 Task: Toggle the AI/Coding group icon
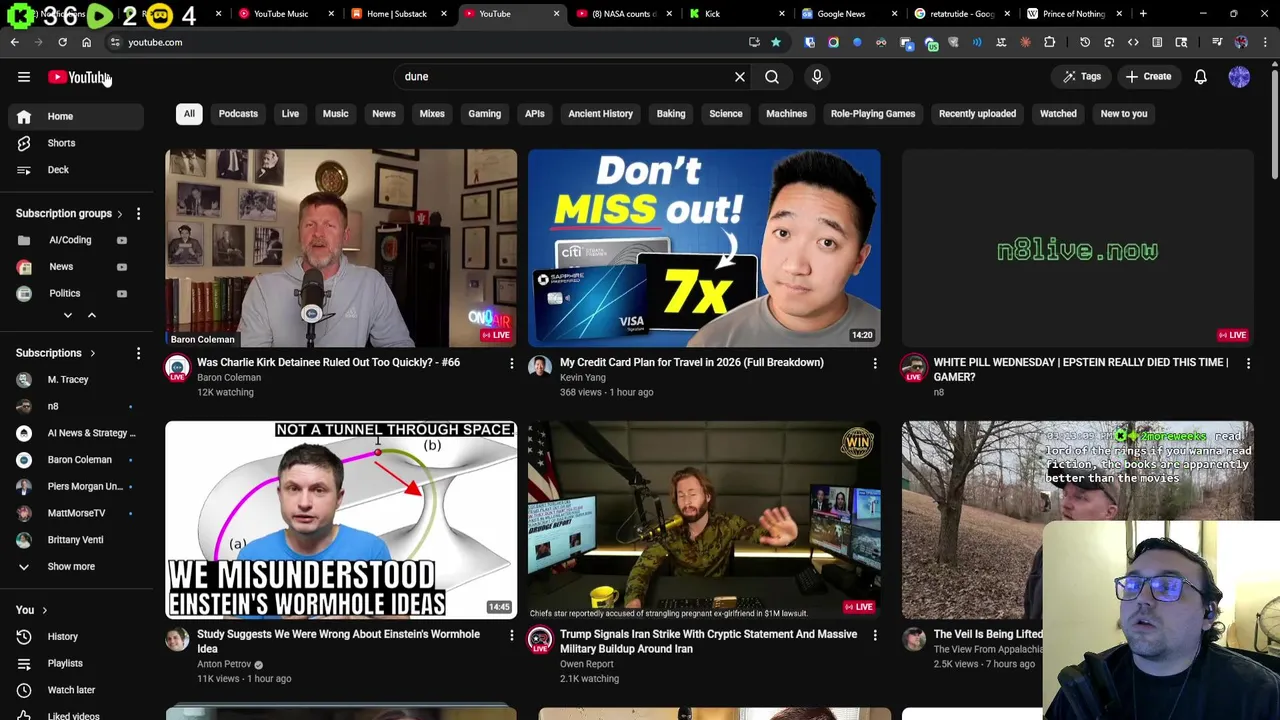122,240
